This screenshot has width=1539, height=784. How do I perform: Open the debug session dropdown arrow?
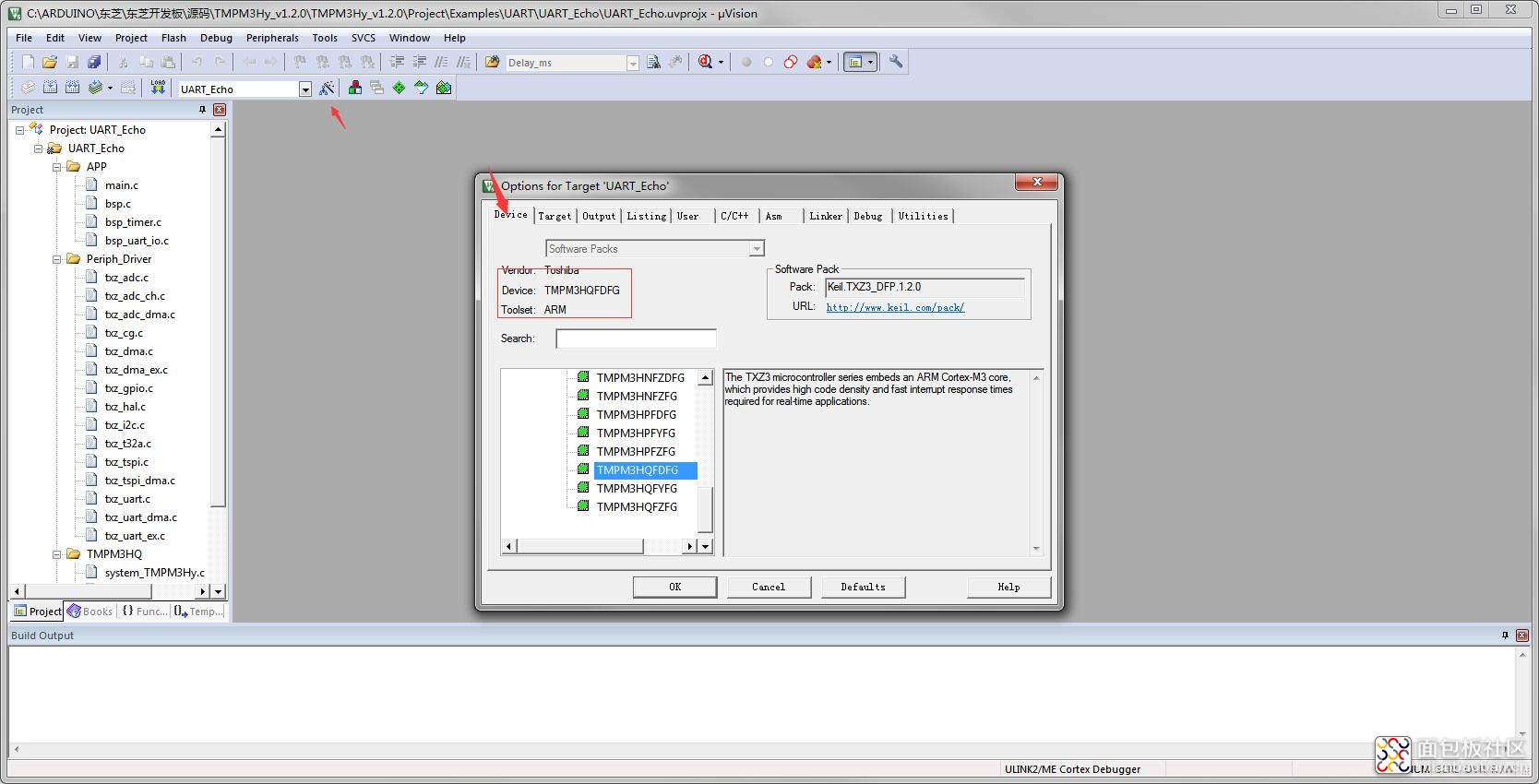[x=721, y=62]
